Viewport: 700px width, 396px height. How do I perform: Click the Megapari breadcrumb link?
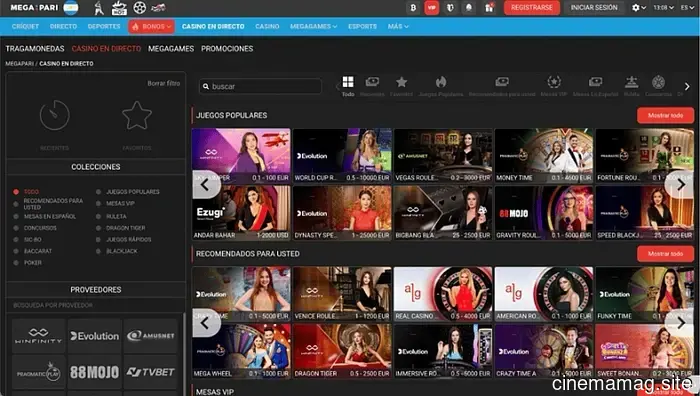point(19,64)
